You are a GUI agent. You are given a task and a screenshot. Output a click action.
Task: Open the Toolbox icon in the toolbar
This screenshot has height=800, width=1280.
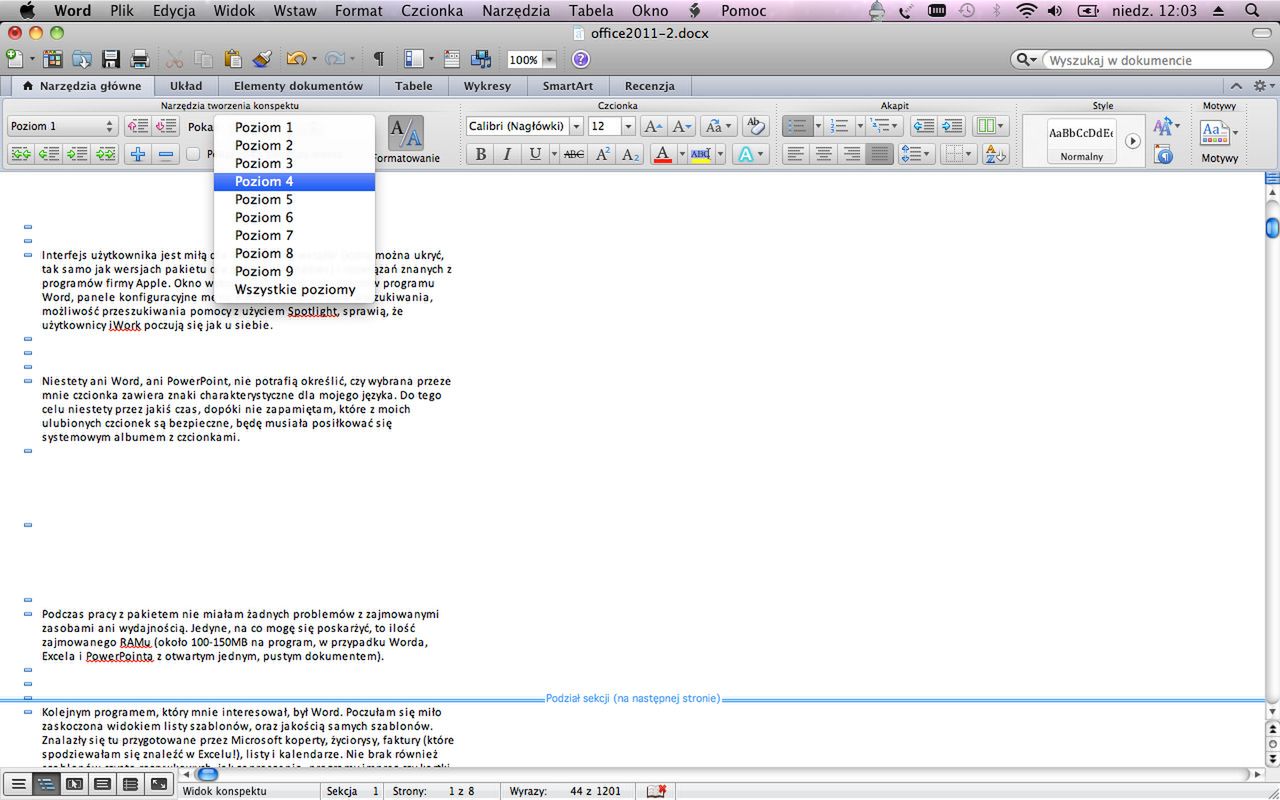[452, 59]
